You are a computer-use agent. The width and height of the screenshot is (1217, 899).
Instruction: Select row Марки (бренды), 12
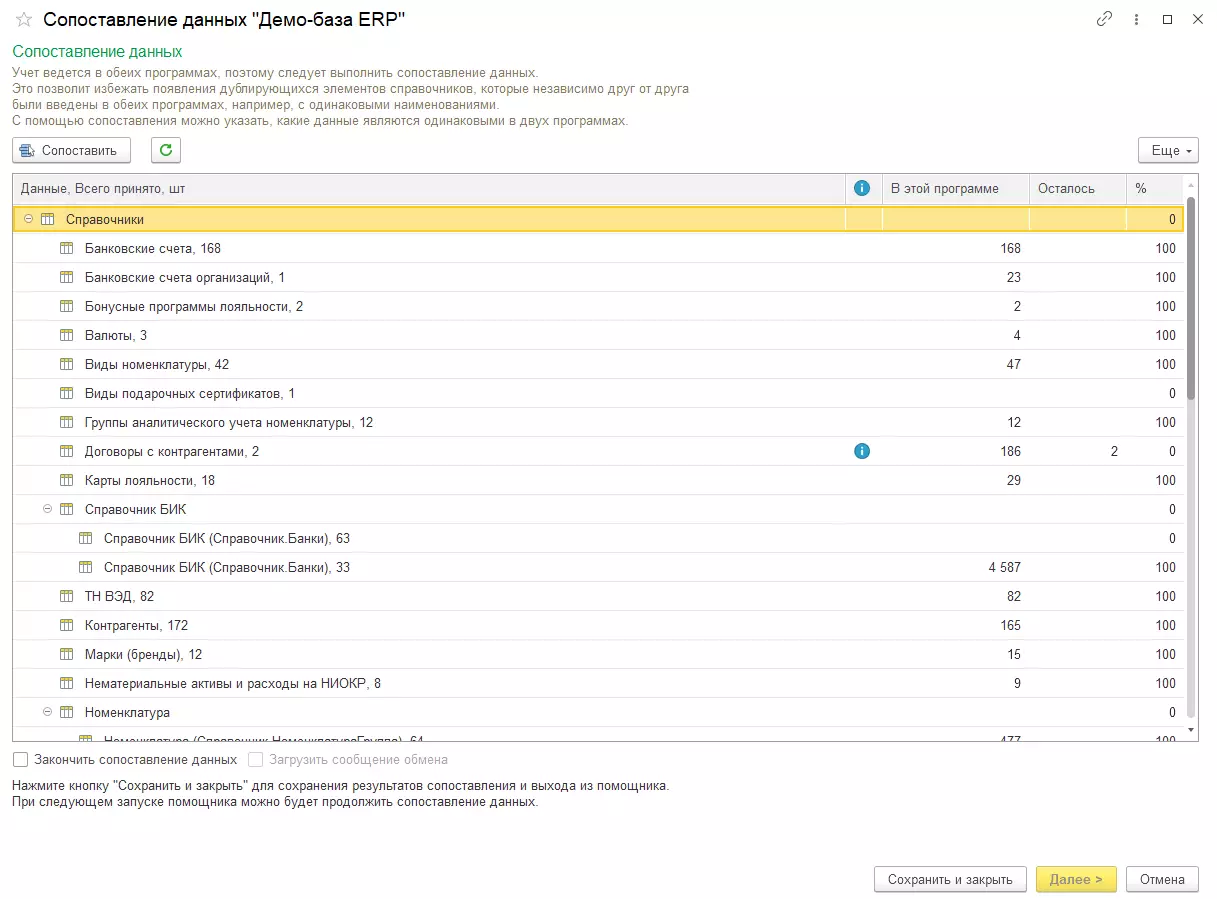pos(598,654)
